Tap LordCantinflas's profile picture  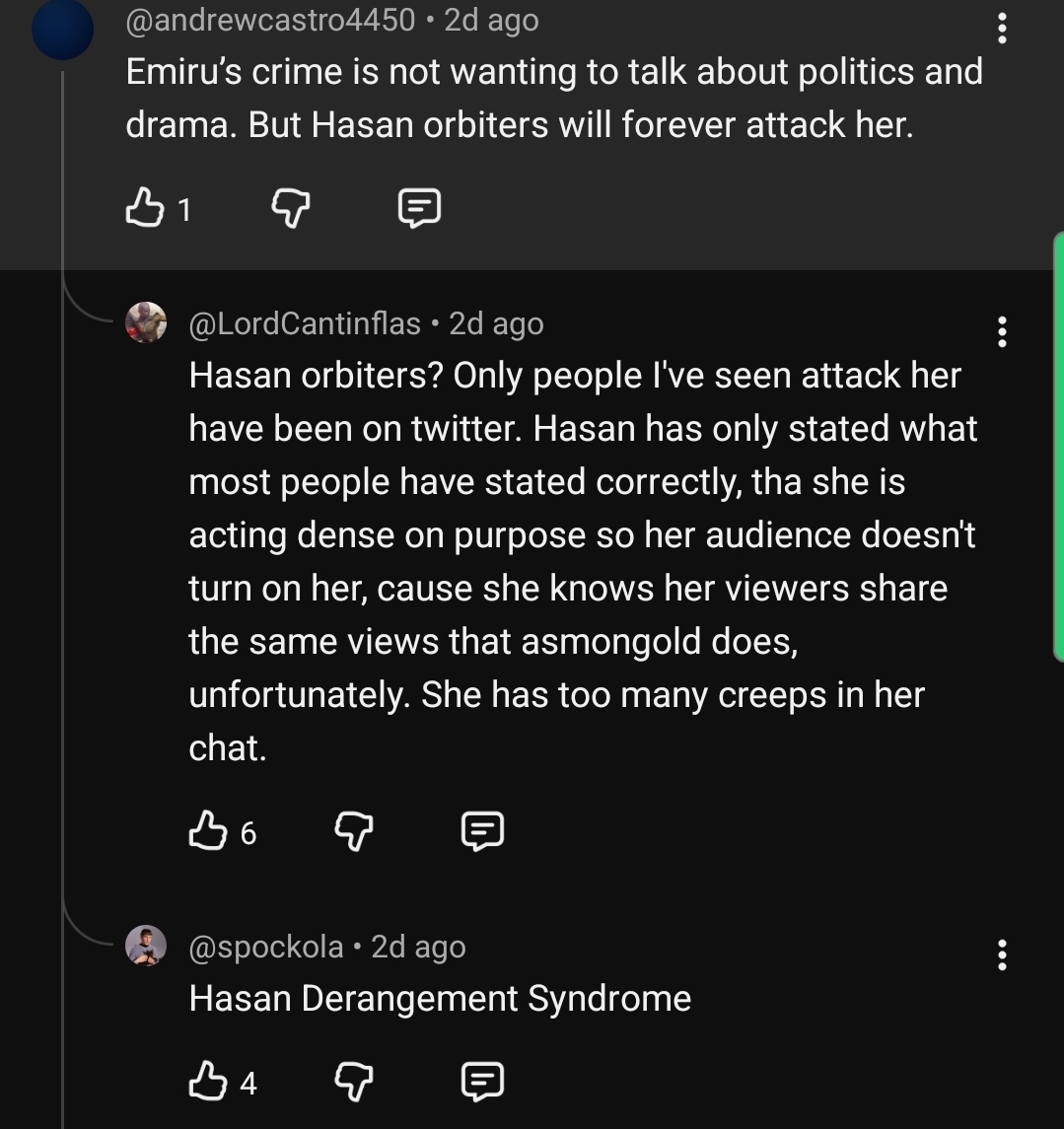(x=146, y=322)
